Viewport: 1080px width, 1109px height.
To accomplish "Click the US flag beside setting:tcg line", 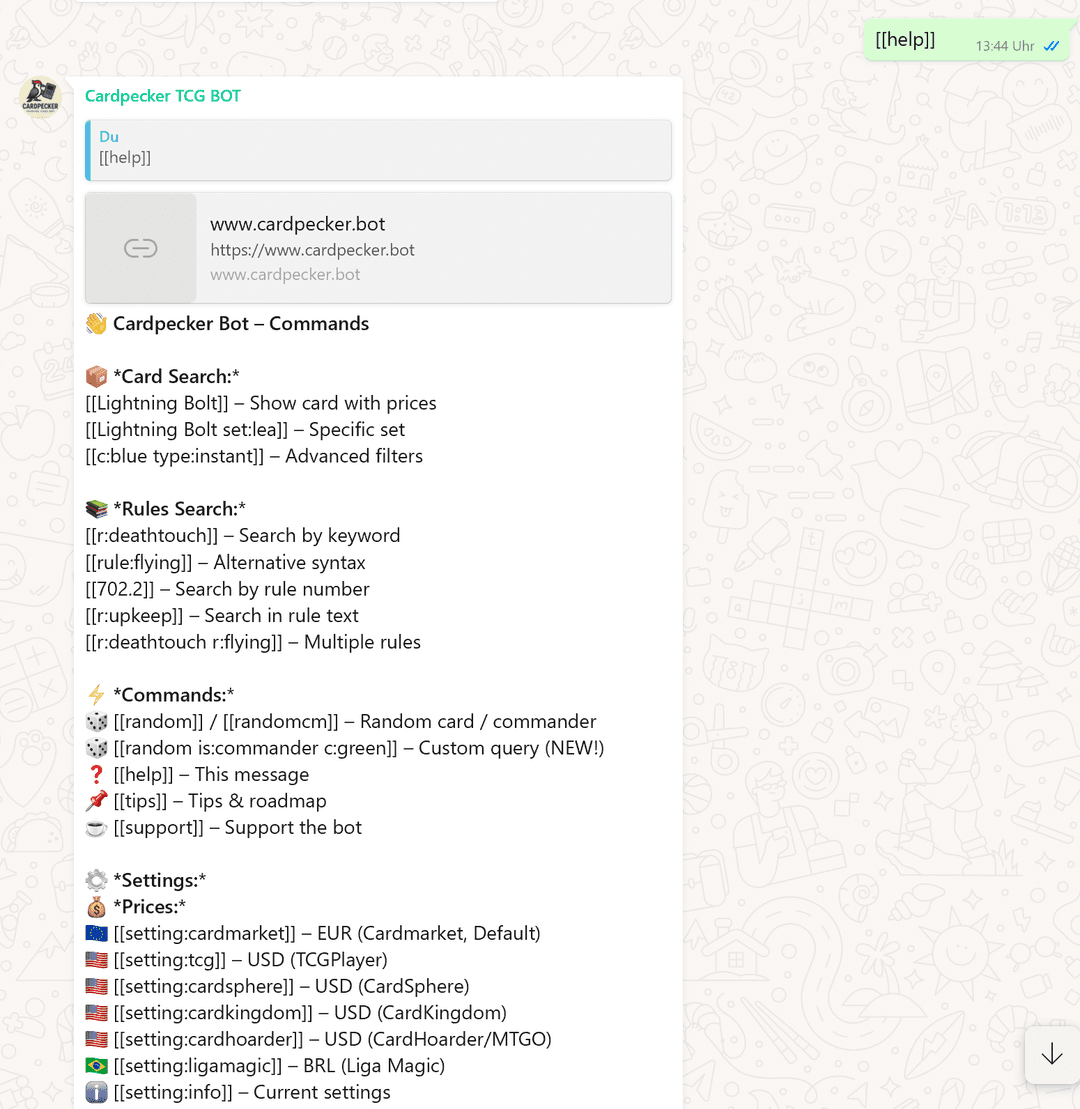I will (95, 959).
